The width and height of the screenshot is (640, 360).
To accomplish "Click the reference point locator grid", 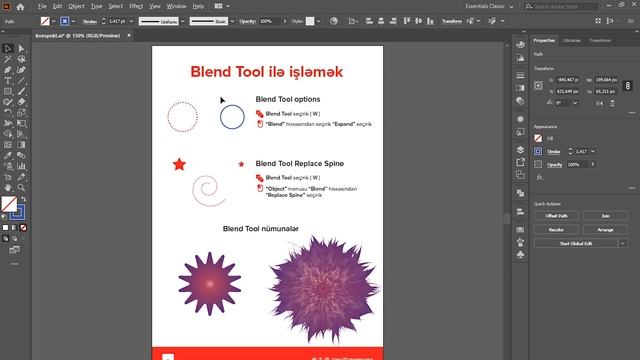I will coord(538,85).
